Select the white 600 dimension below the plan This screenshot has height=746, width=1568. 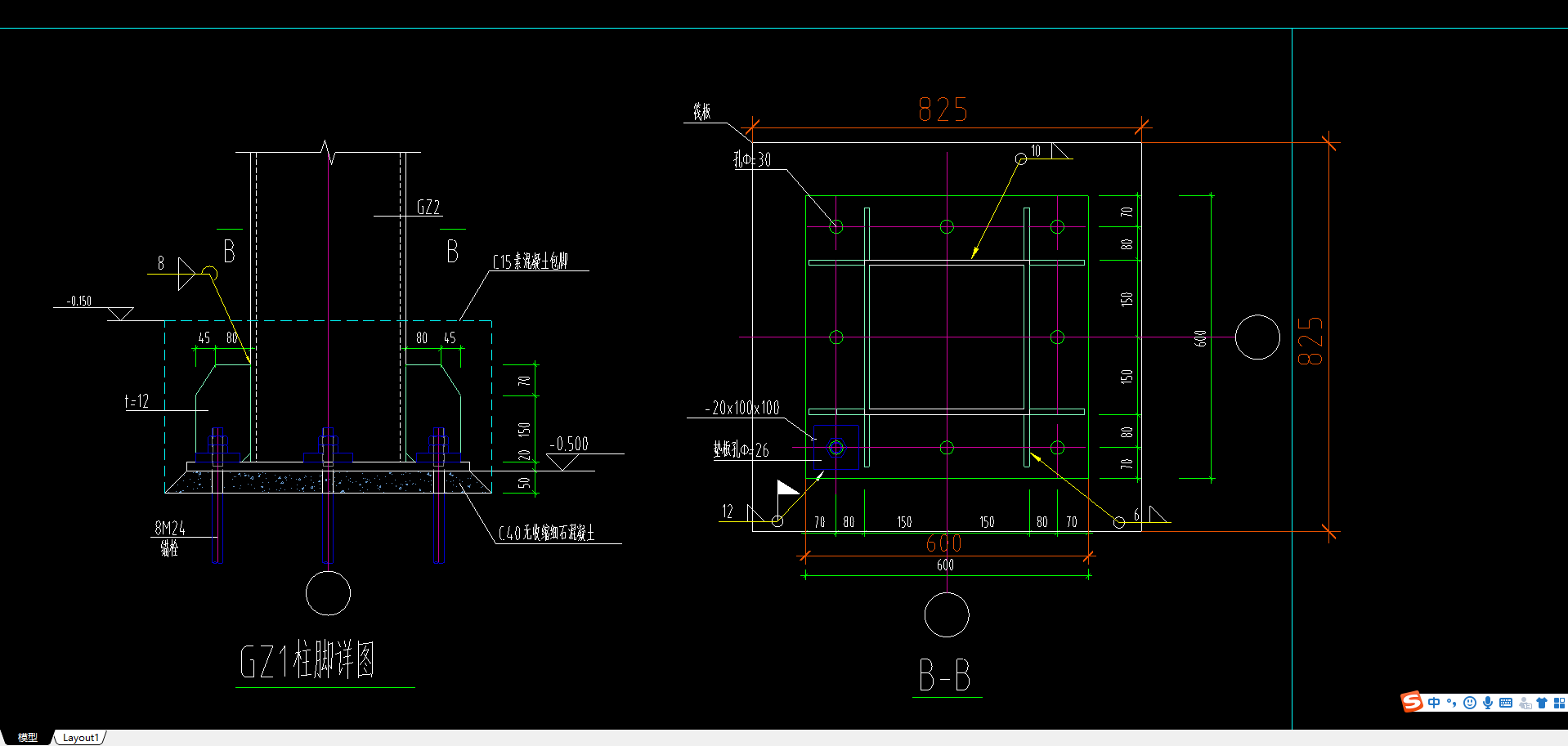tap(945, 565)
